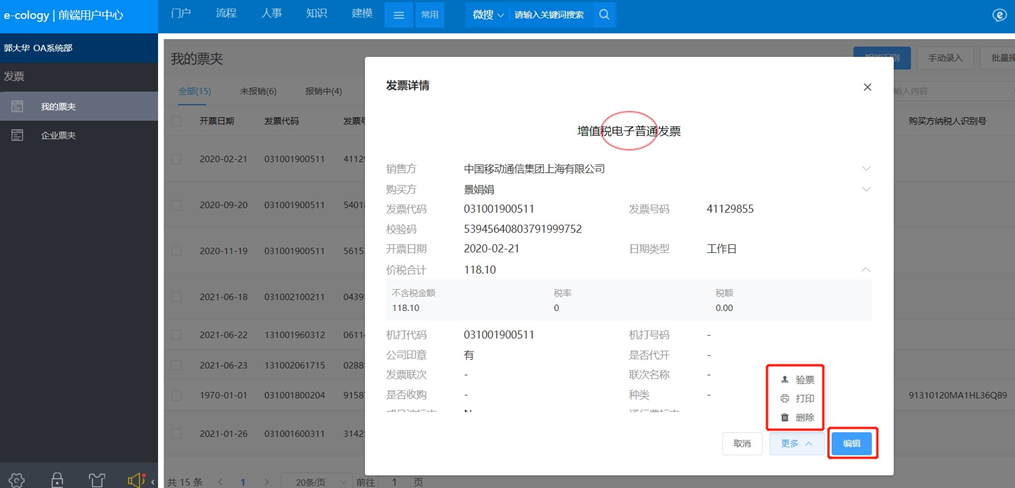This screenshot has height=488, width=1015.
Task: Click the 常用 button in top bar
Action: pos(429,16)
